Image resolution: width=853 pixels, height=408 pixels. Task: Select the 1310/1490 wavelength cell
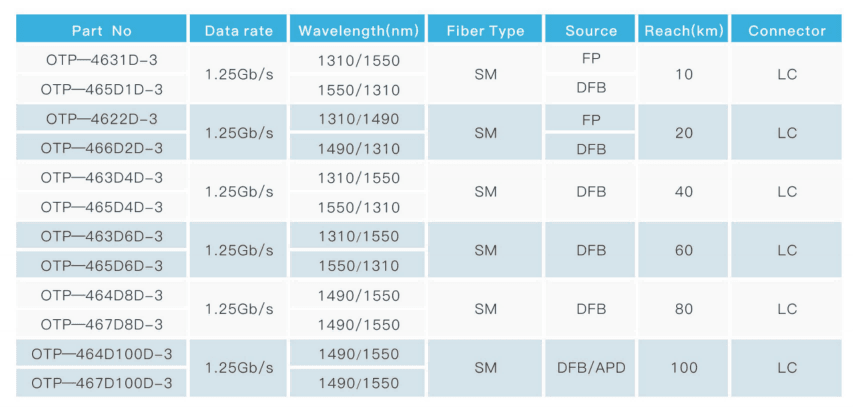tap(357, 119)
